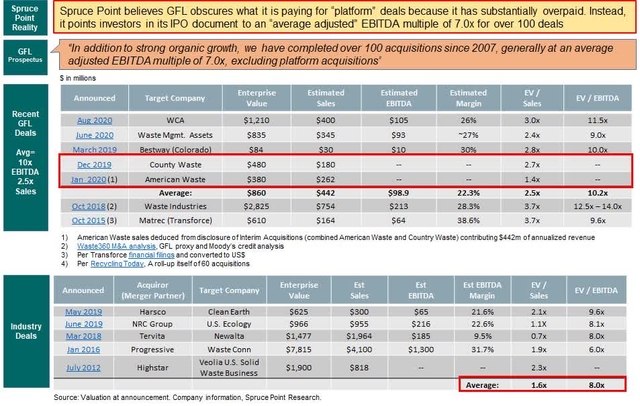The image size is (640, 406).
Task: Click the 1.6x industry average EV/Sales
Action: [539, 385]
